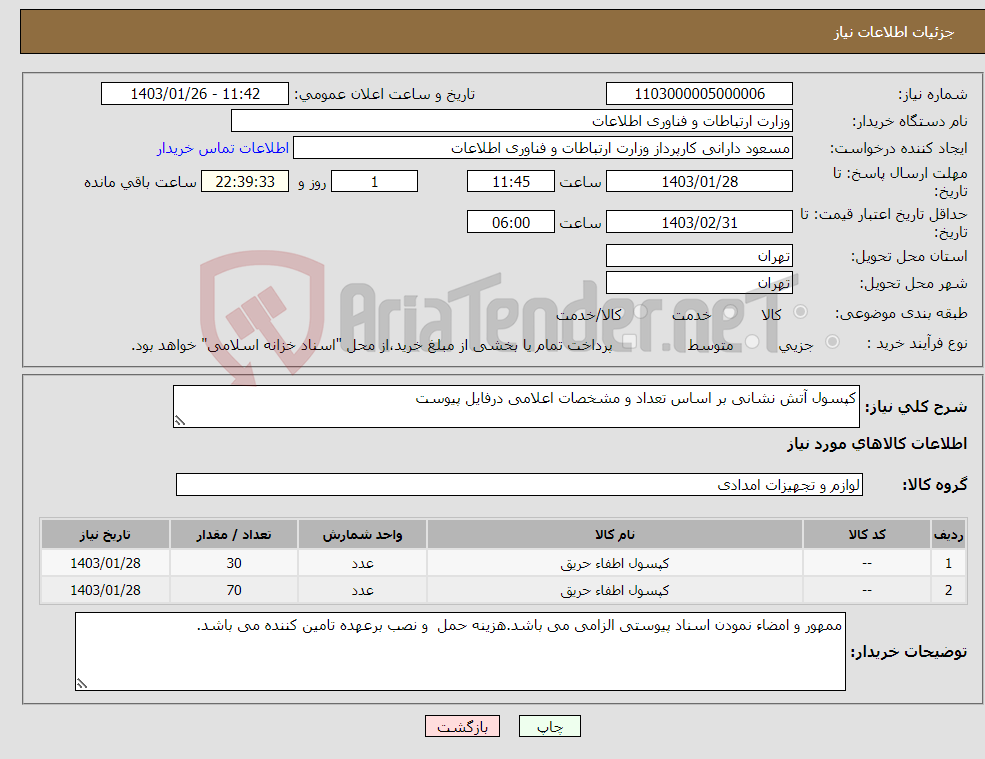The height and width of the screenshot is (759, 985).
Task: Select the متوسط purchase type radio
Action: [x=752, y=342]
